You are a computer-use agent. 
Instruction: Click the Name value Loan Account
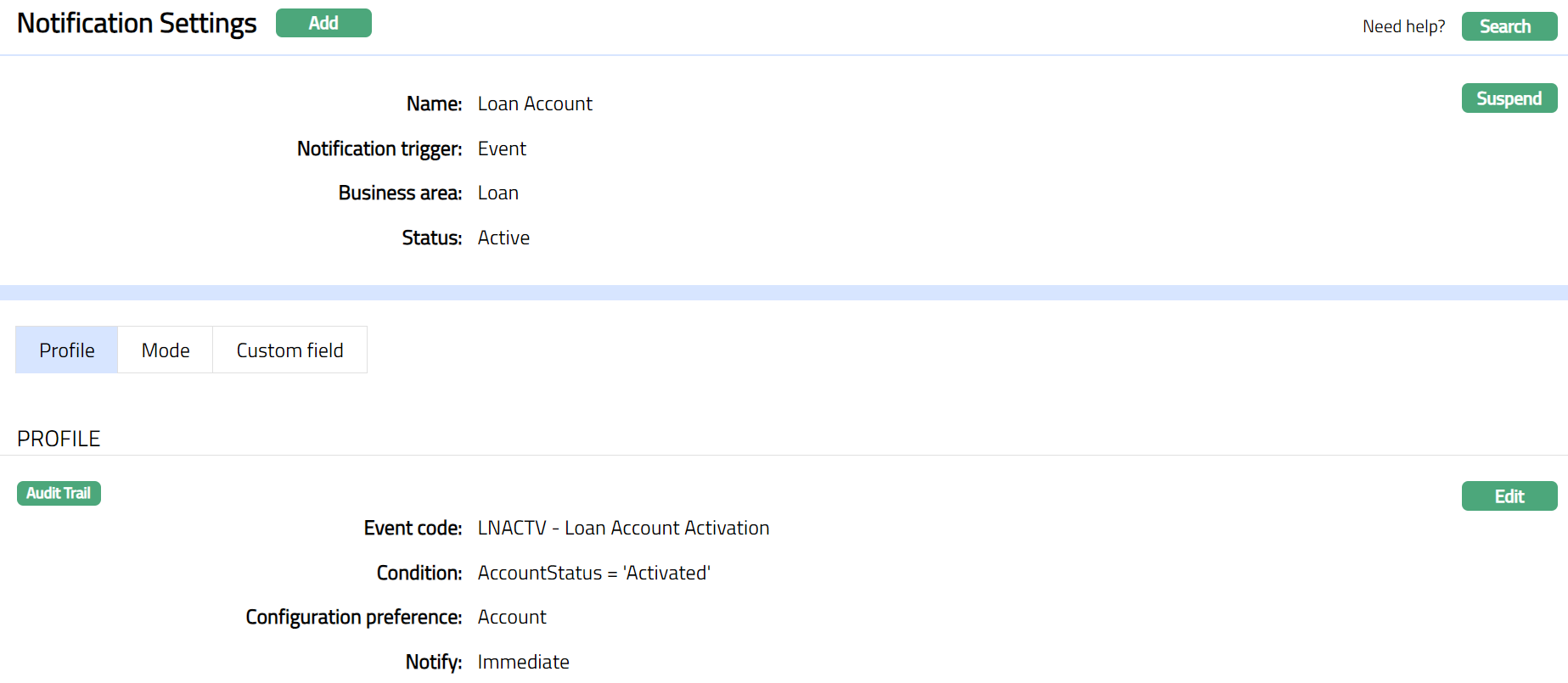tap(535, 104)
